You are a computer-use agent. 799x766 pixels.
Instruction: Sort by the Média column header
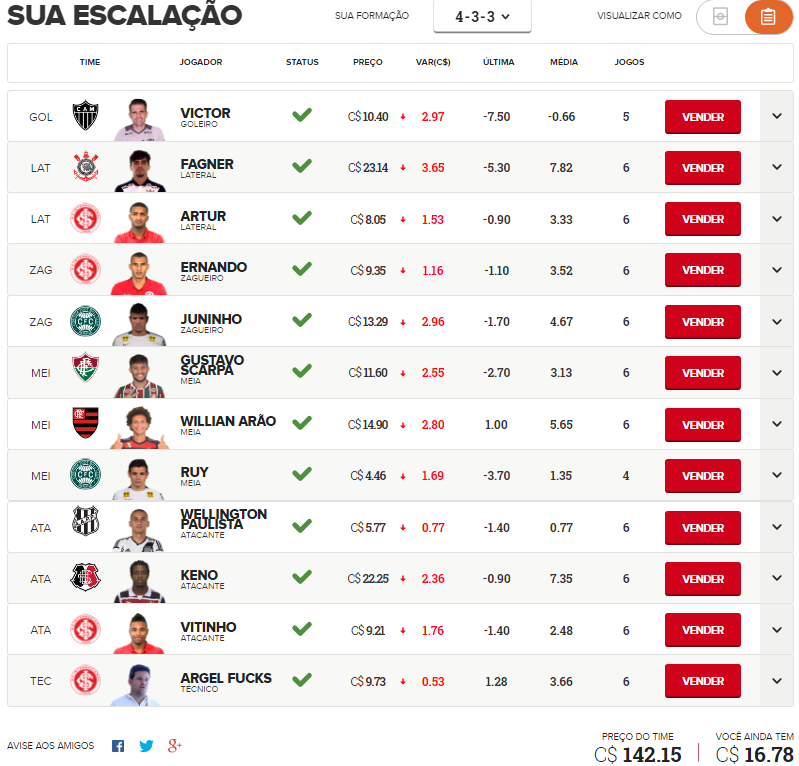click(x=564, y=62)
